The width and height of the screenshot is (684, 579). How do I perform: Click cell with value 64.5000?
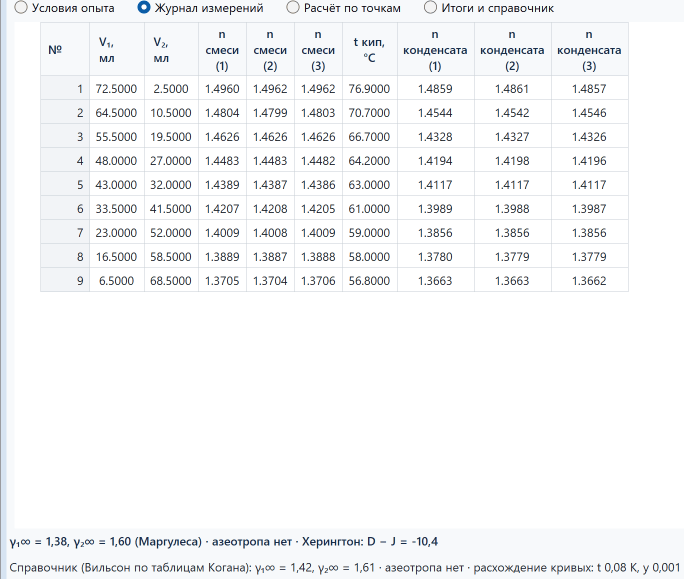(117, 113)
